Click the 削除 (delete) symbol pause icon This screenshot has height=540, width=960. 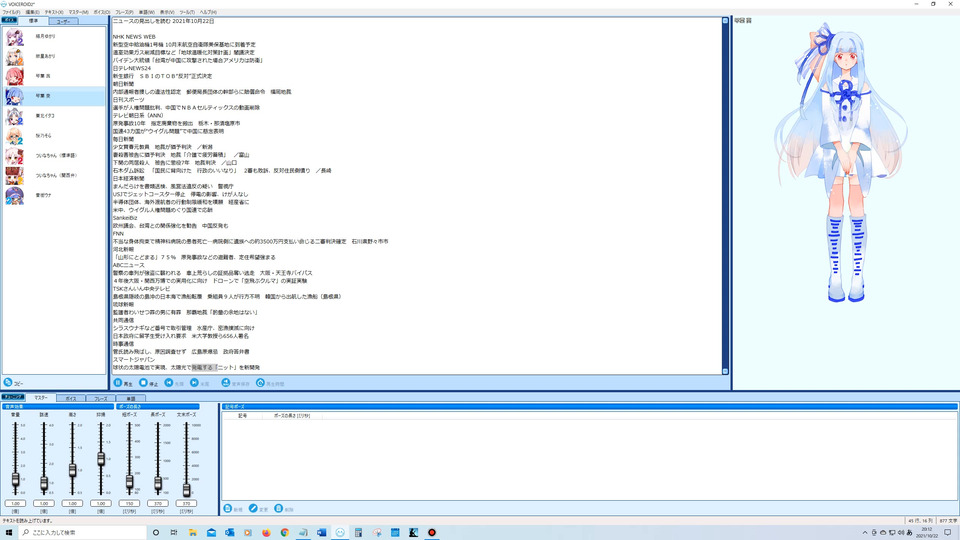(x=279, y=509)
